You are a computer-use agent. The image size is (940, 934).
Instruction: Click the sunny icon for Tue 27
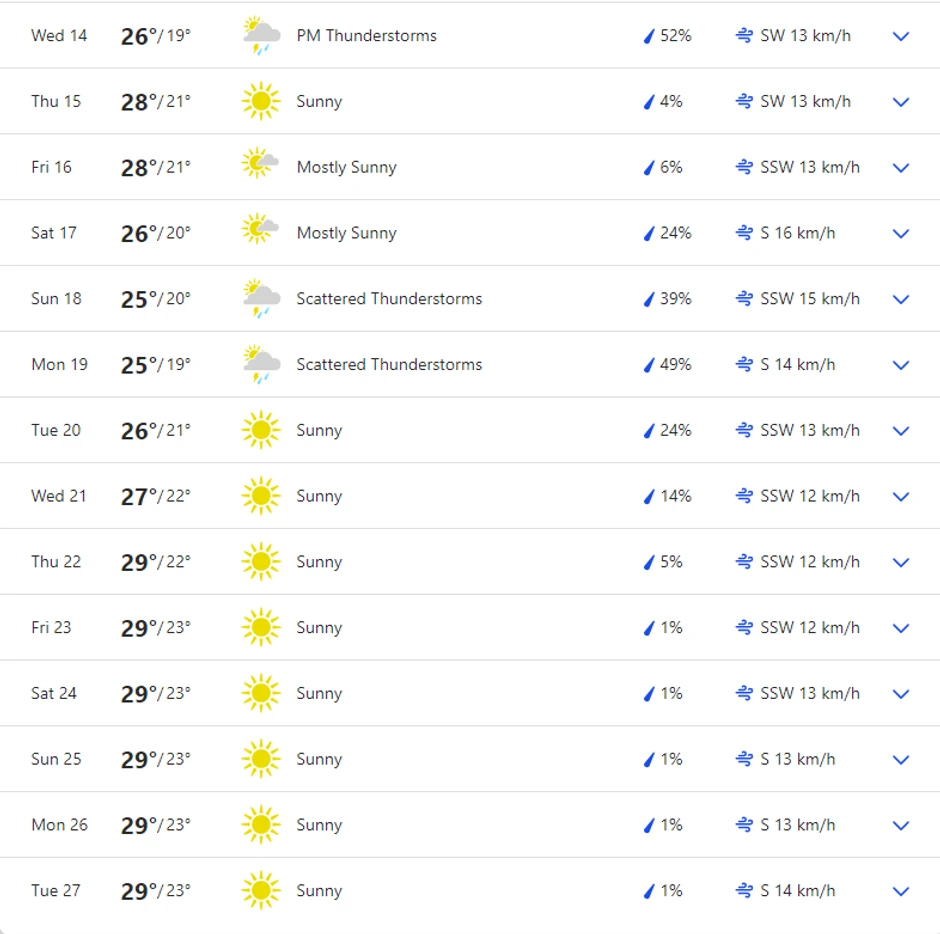261,891
